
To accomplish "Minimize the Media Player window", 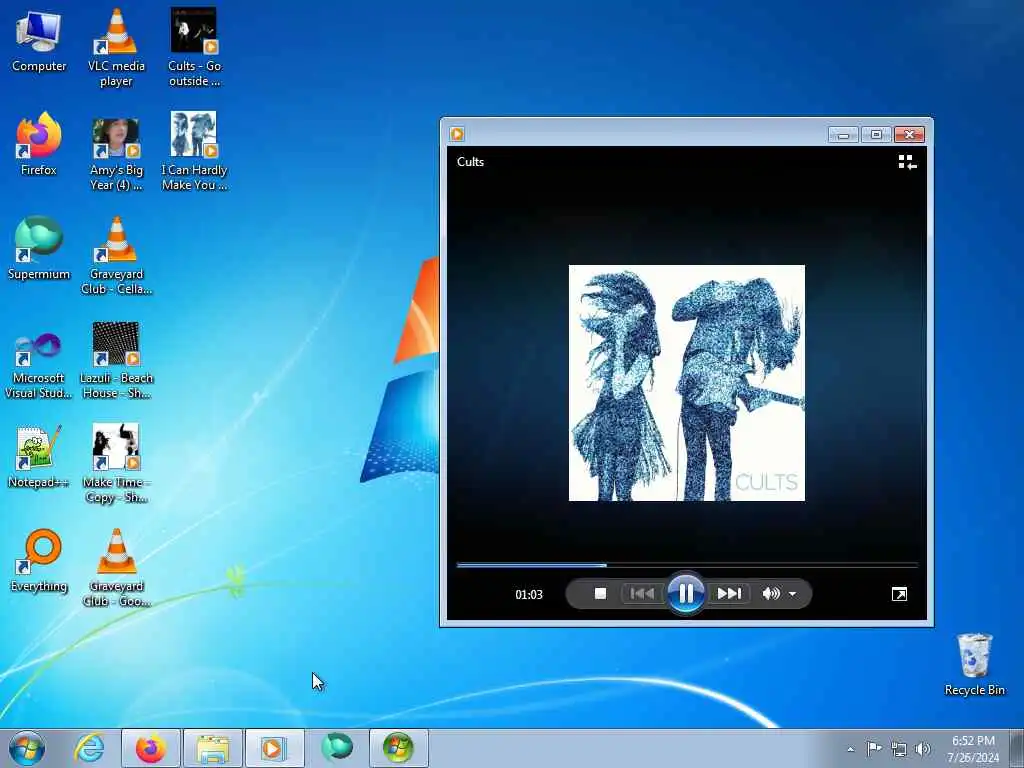I will [843, 135].
